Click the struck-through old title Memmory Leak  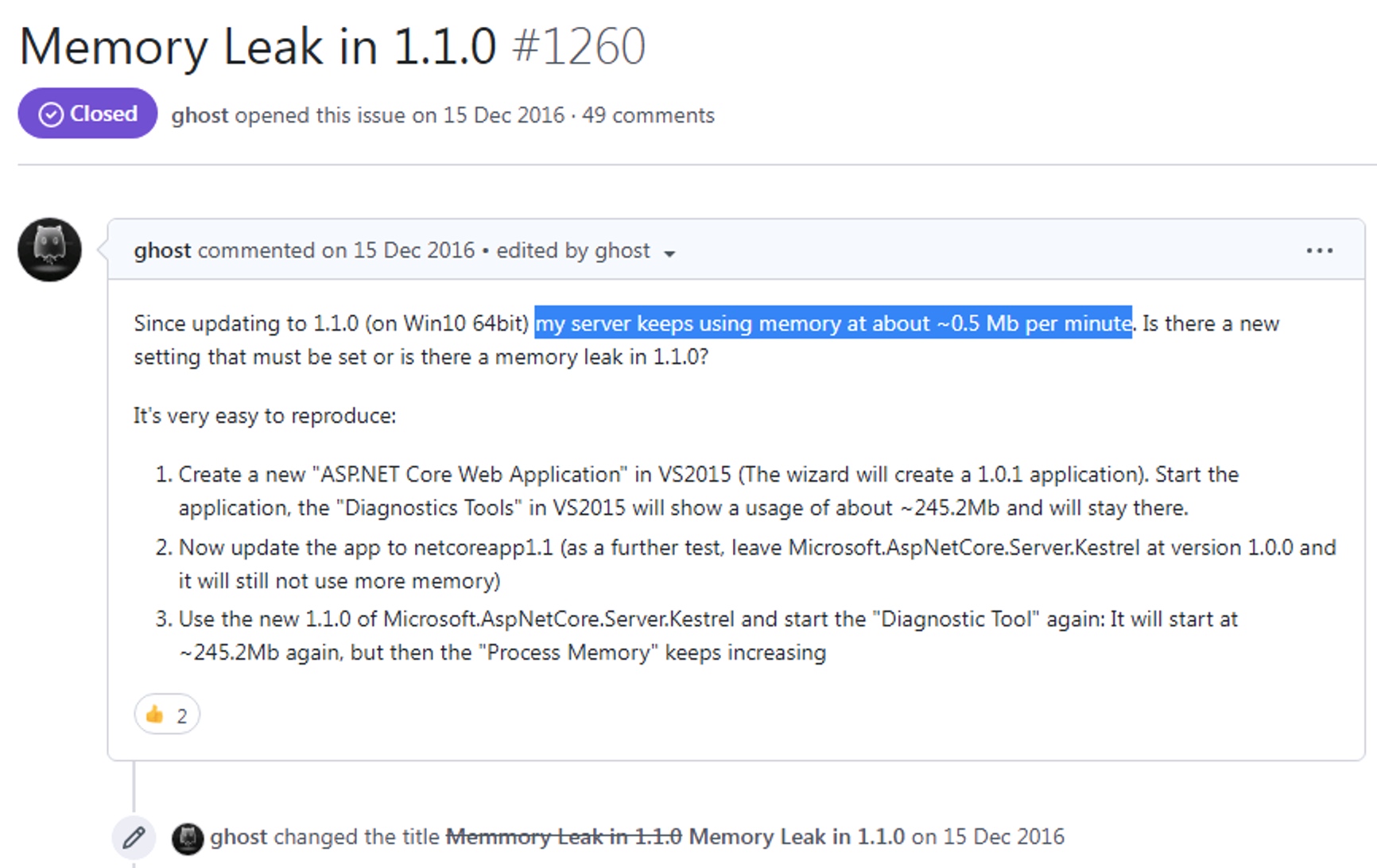click(564, 837)
